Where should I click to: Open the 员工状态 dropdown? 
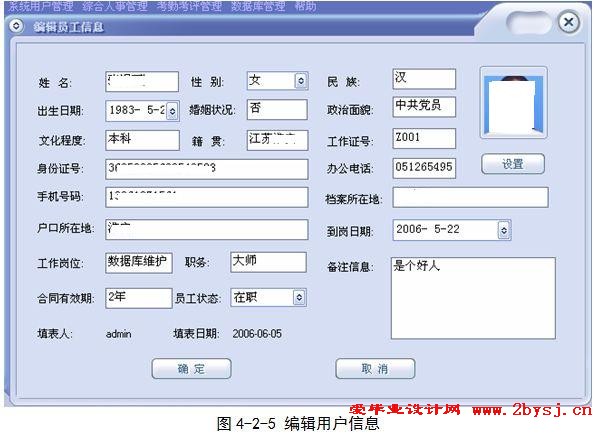299,297
